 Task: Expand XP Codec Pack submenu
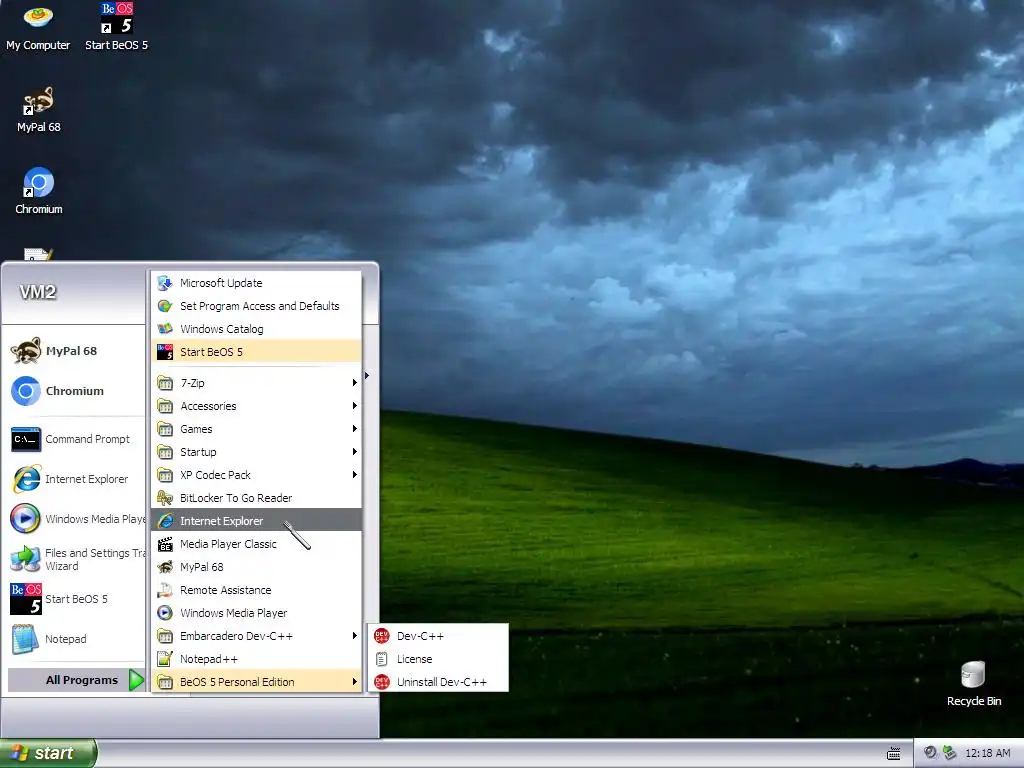pos(257,475)
